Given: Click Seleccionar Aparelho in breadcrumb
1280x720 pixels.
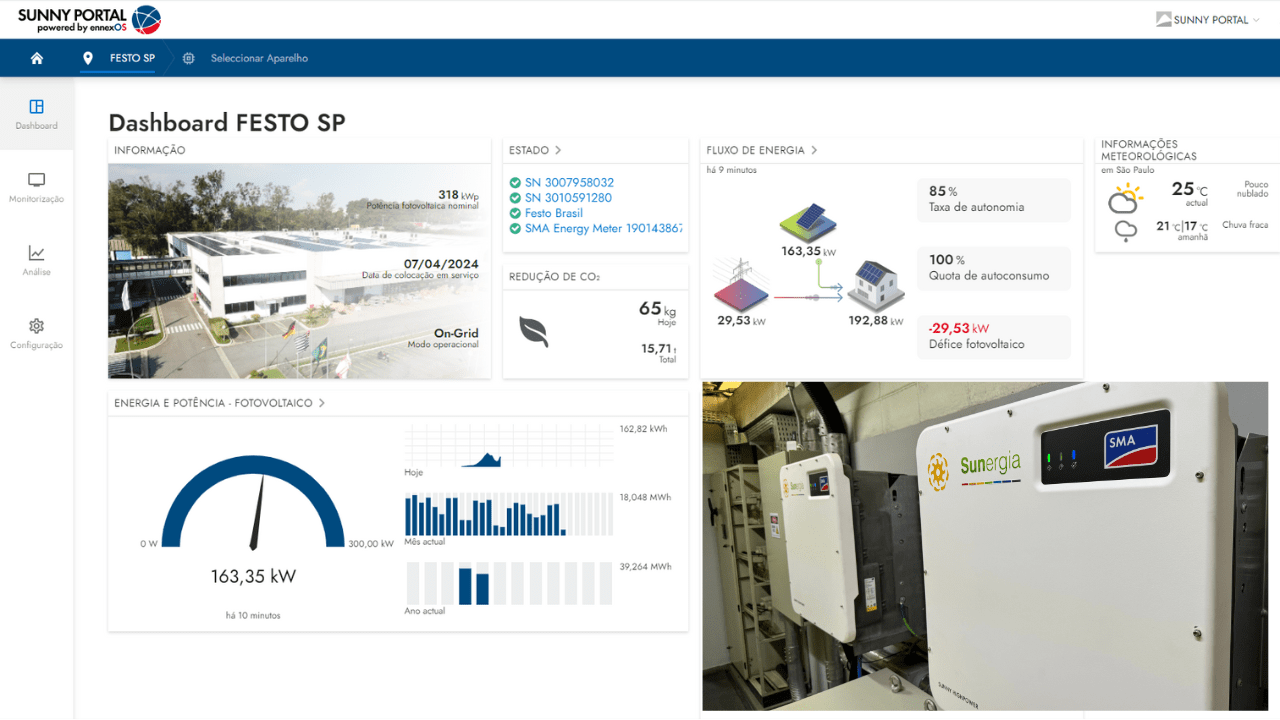Looking at the screenshot, I should 259,58.
